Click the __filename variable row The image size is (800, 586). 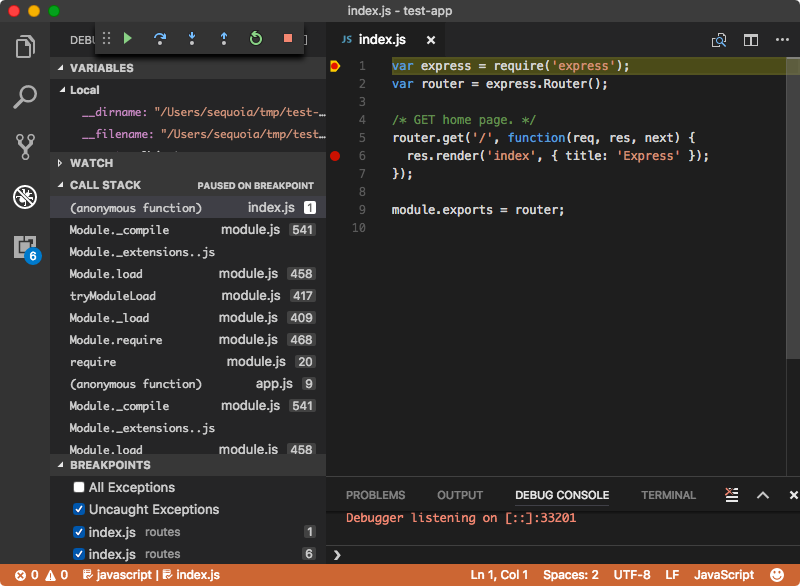188,134
